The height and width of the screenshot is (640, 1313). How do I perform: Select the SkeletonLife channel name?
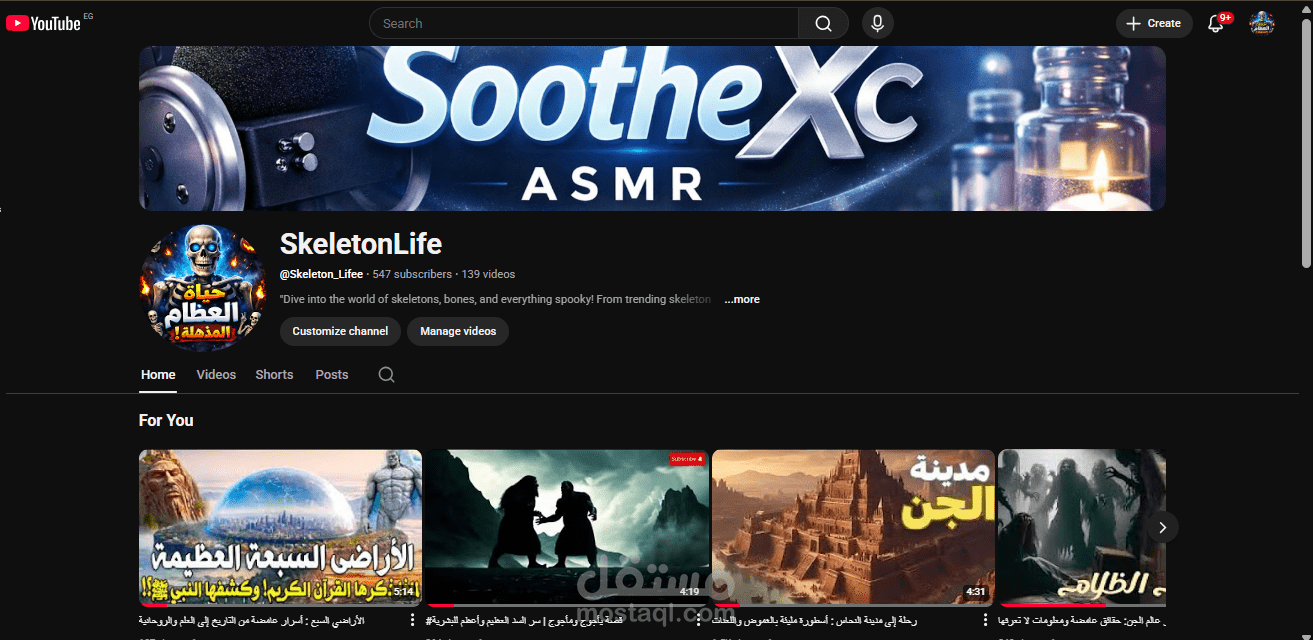pyautogui.click(x=360, y=243)
